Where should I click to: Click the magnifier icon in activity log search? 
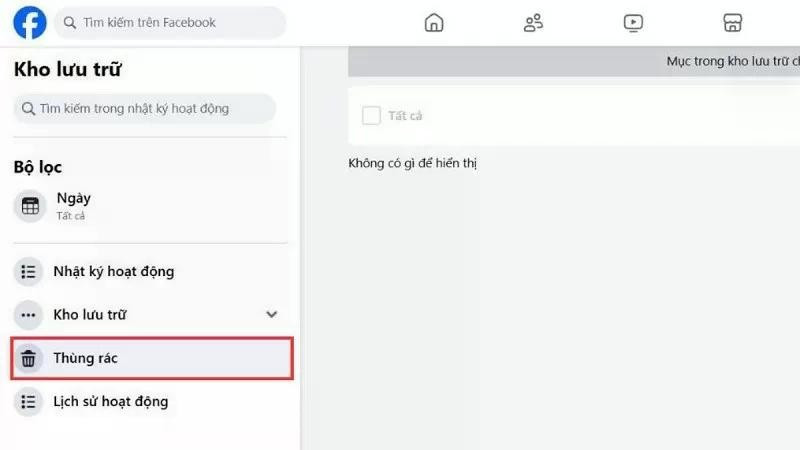pos(29,108)
